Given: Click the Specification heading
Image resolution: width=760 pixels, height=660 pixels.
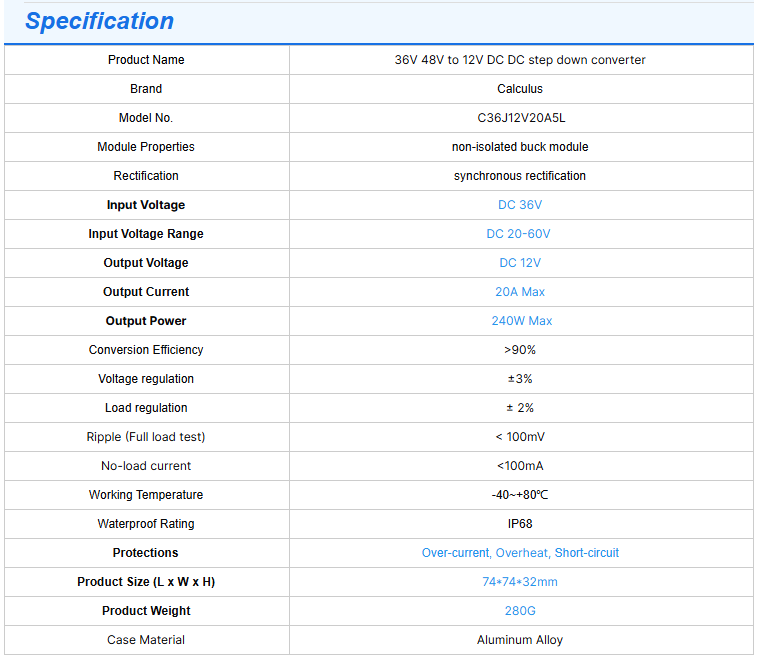Looking at the screenshot, I should [99, 22].
